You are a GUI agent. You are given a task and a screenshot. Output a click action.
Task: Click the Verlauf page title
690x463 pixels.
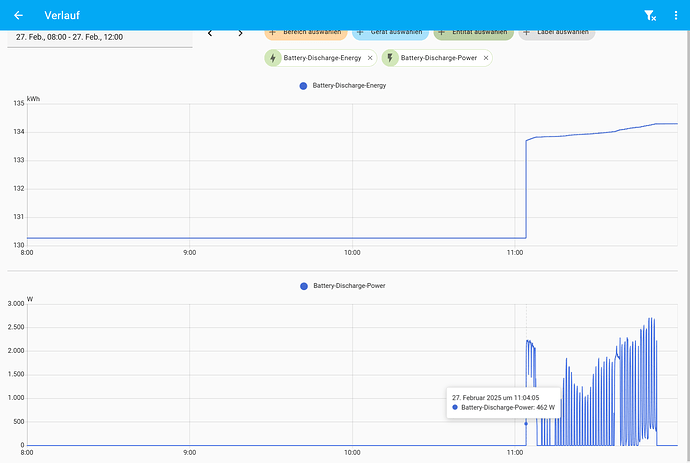click(x=62, y=15)
